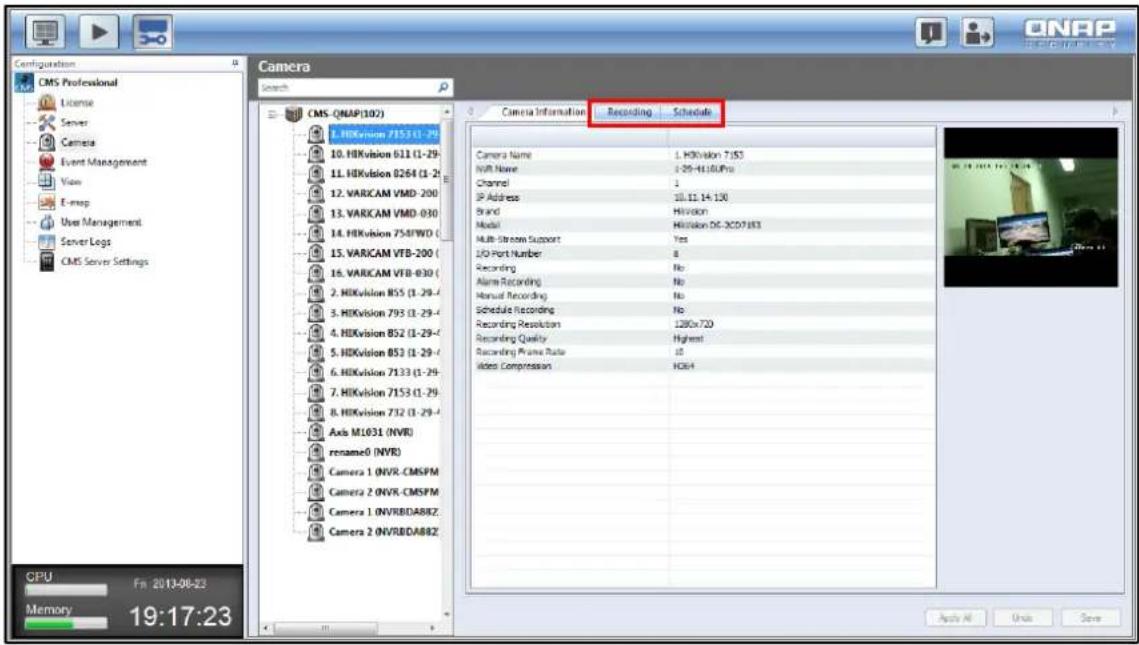Select camera 2. HIKvision 855
Image resolution: width=1139 pixels, height=645 pixels.
point(384,293)
